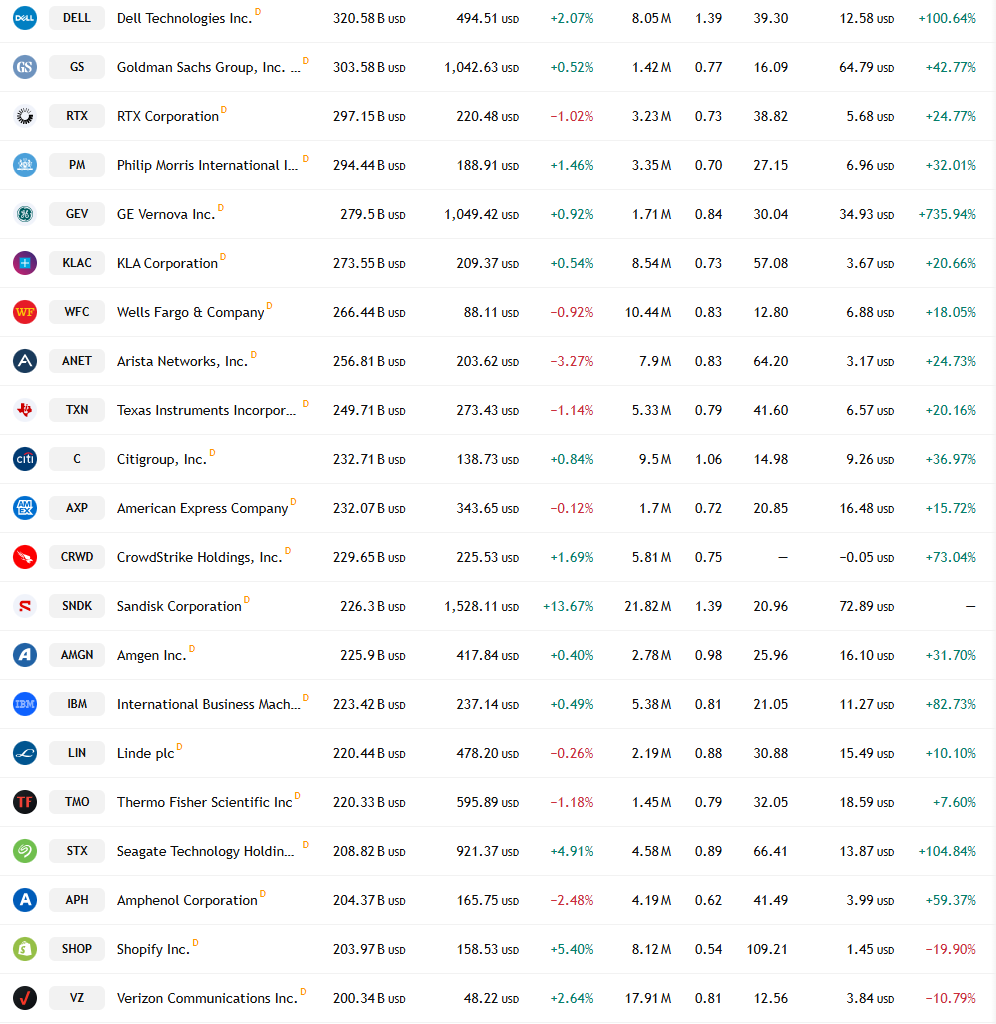Click the Wells Fargo WF logo icon
Screen dimensions: 996x1024
(x=25, y=312)
